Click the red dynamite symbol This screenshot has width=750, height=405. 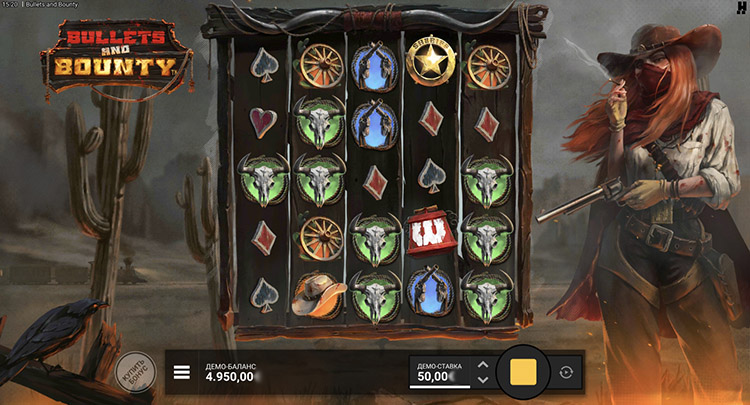coord(430,233)
